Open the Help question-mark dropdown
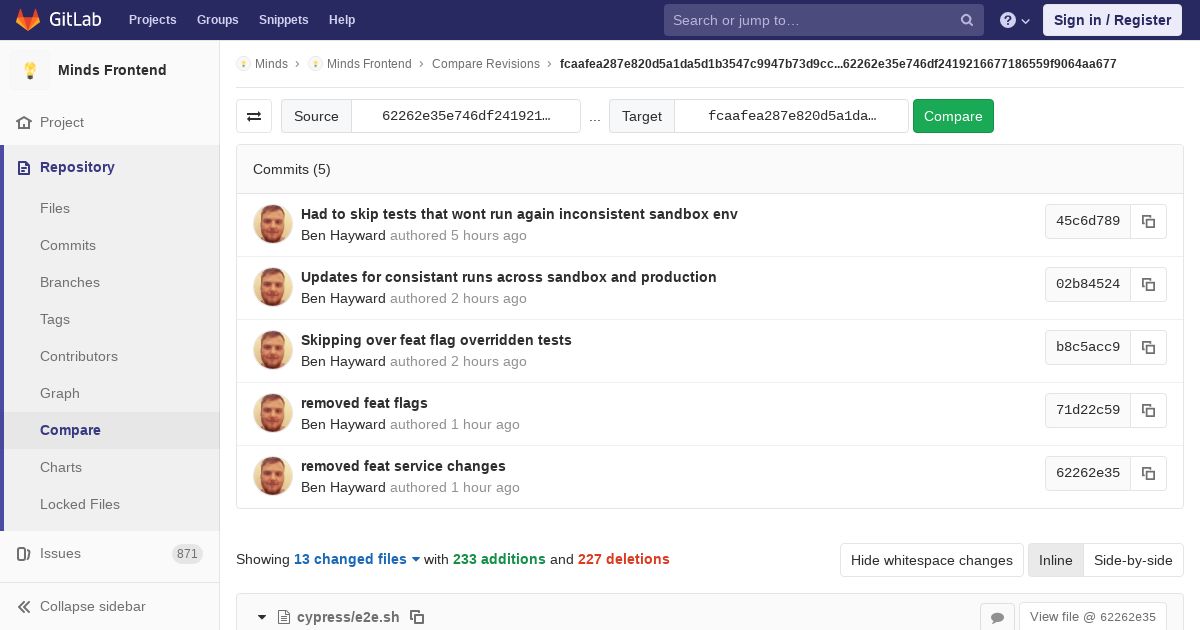Image resolution: width=1200 pixels, height=630 pixels. coord(1015,20)
